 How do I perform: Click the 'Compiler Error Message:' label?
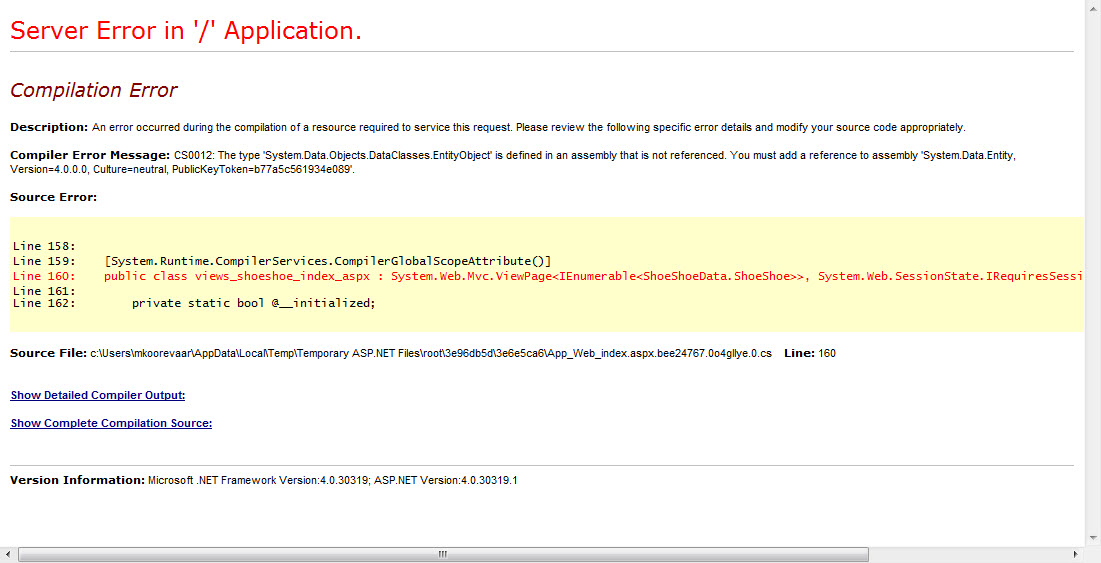pos(90,155)
